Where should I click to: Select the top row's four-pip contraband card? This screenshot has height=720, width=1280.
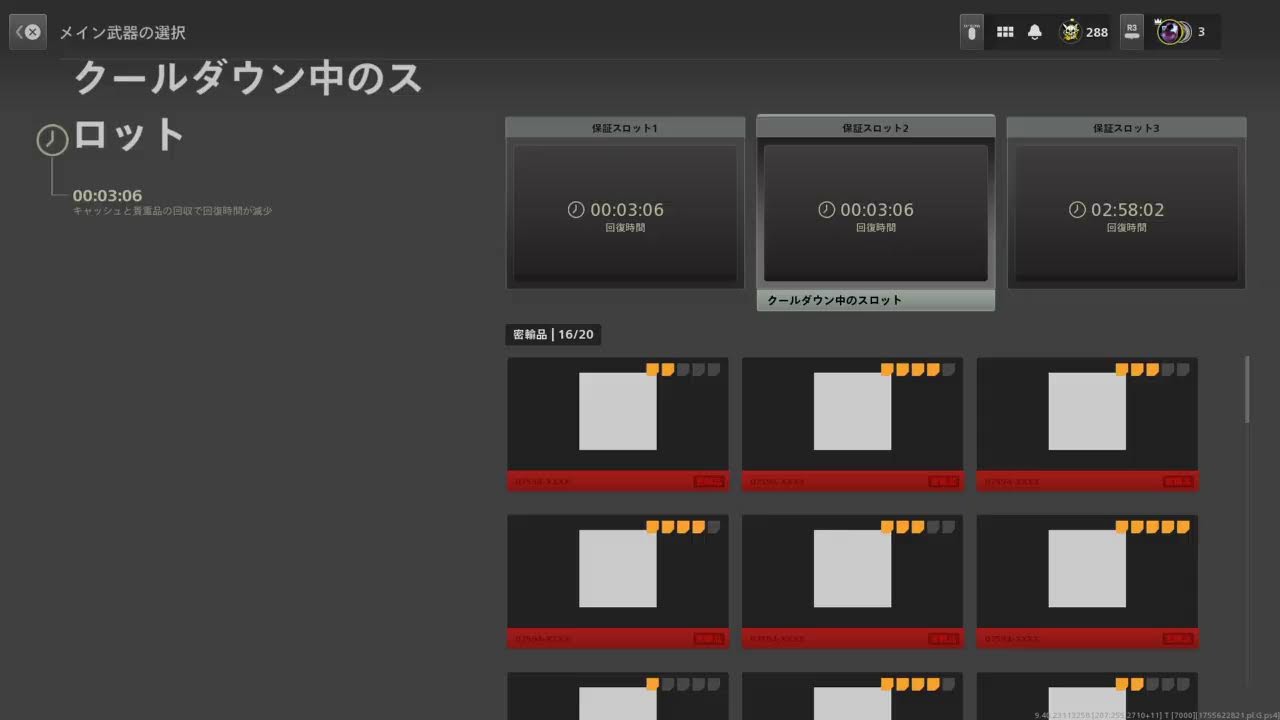[x=852, y=425]
